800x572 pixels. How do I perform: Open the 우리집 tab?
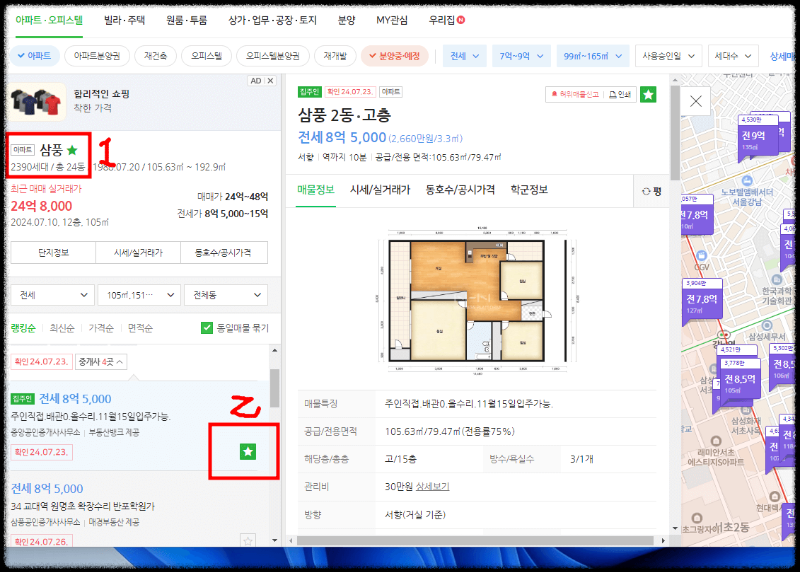pos(446,20)
